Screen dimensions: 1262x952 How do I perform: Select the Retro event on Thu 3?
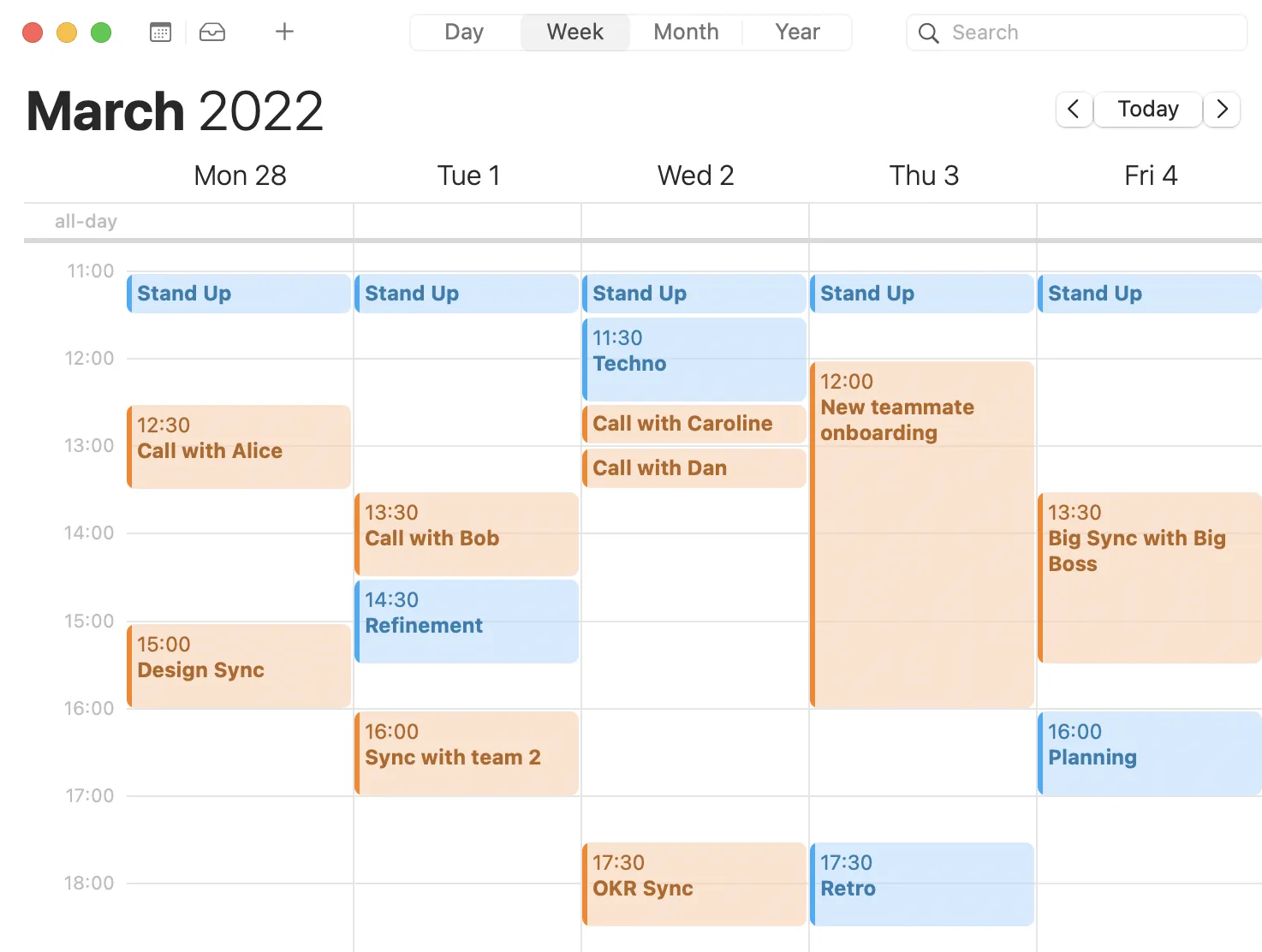click(922, 884)
